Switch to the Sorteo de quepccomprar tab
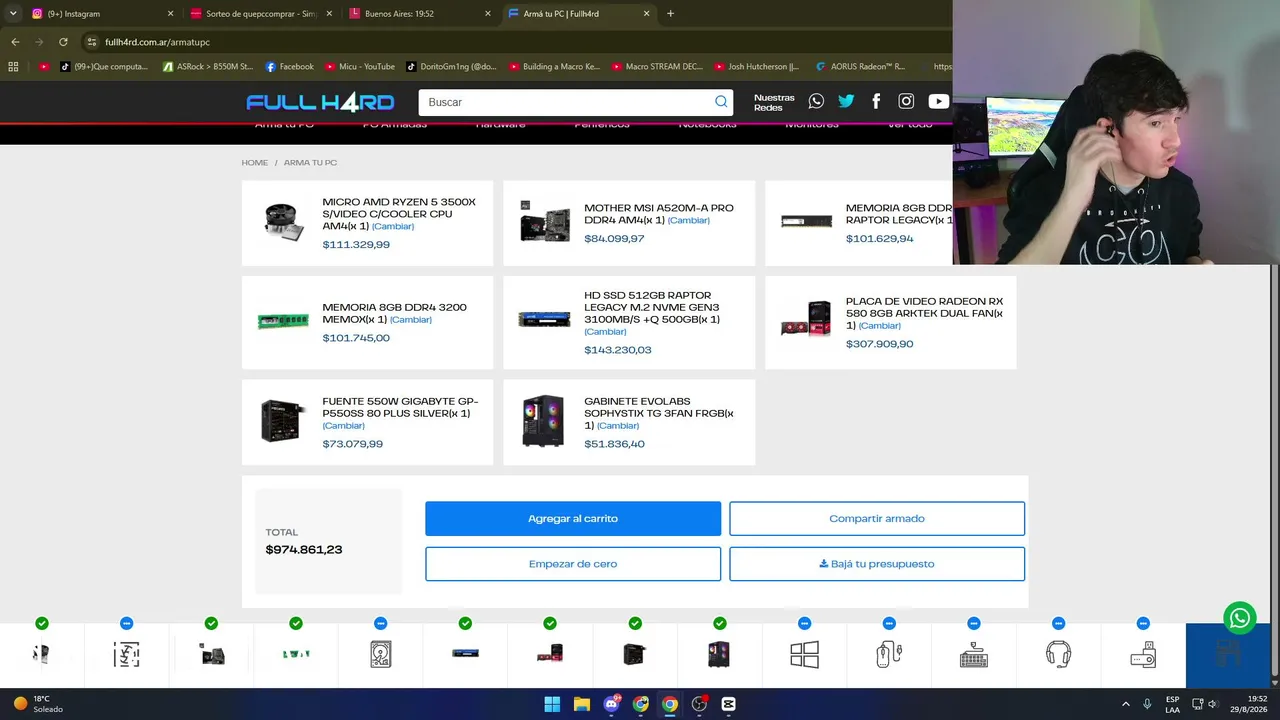1280x720 pixels. 262,14
